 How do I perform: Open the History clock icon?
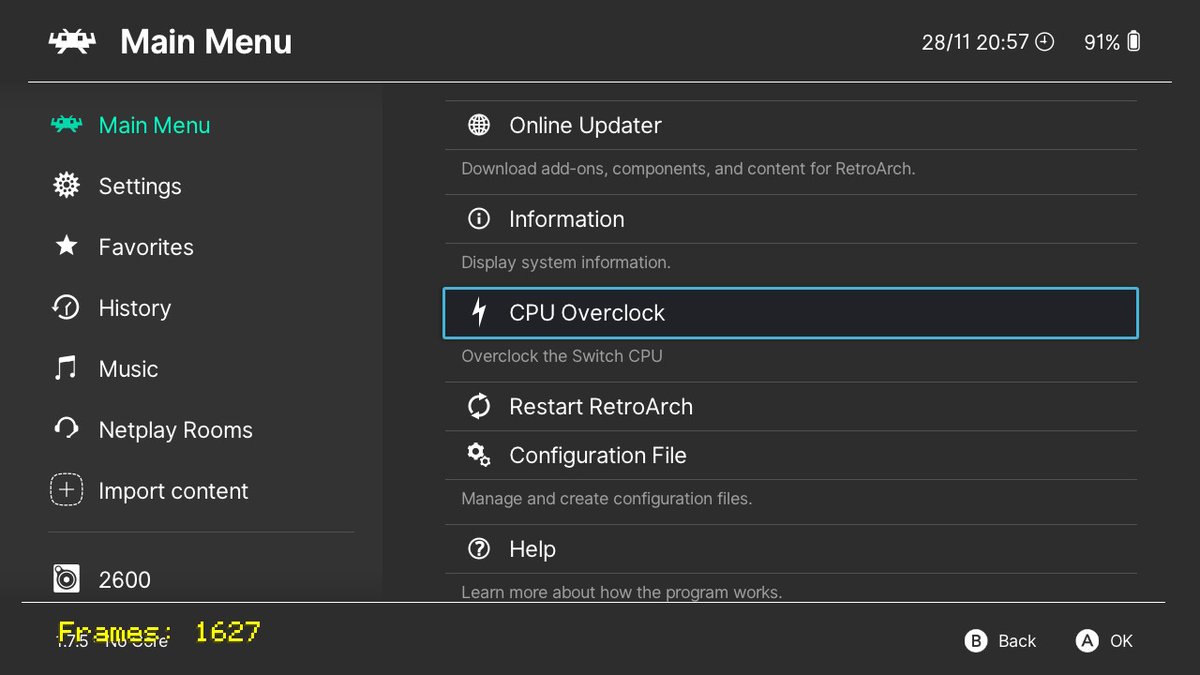[66, 307]
